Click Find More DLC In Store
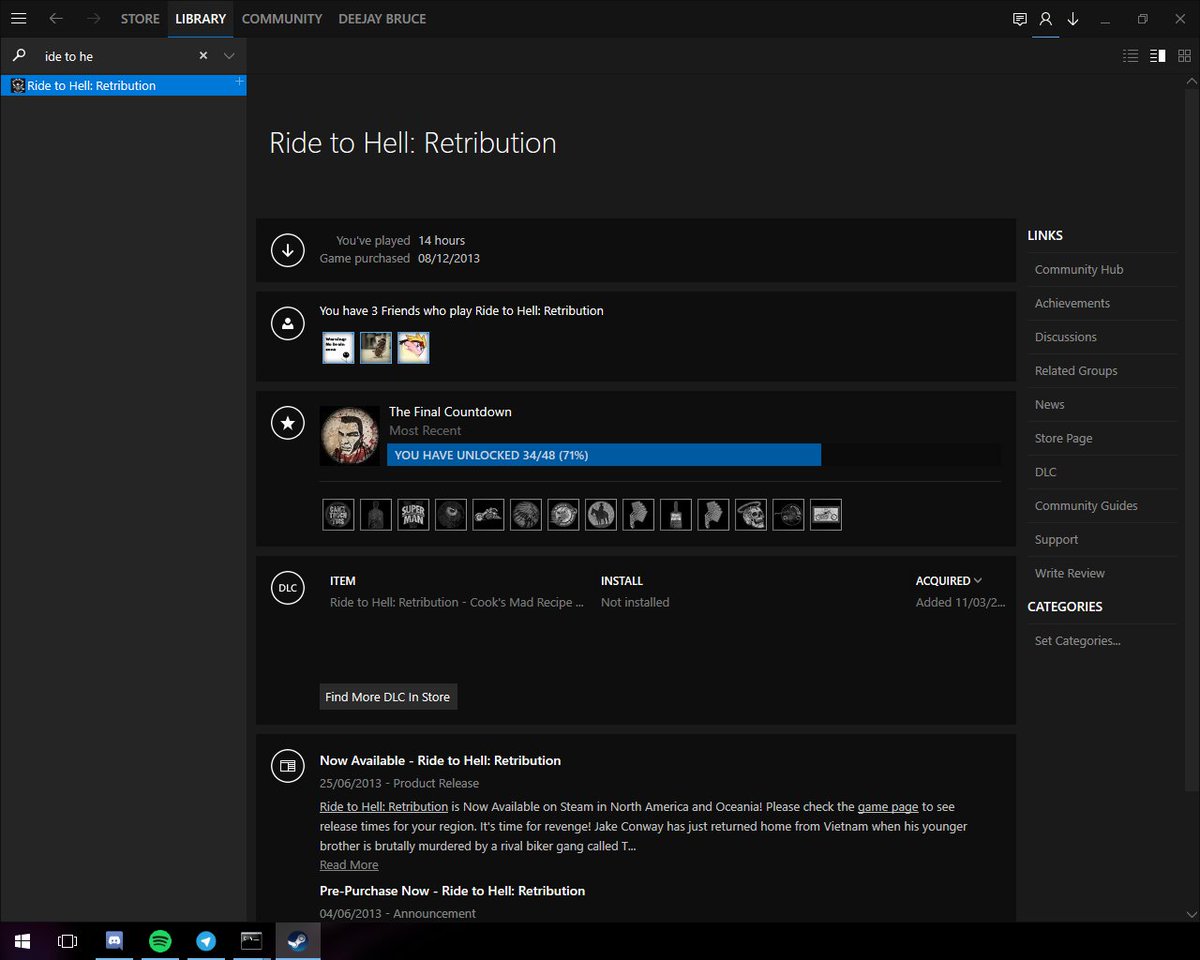The height and width of the screenshot is (960, 1200). [x=388, y=697]
